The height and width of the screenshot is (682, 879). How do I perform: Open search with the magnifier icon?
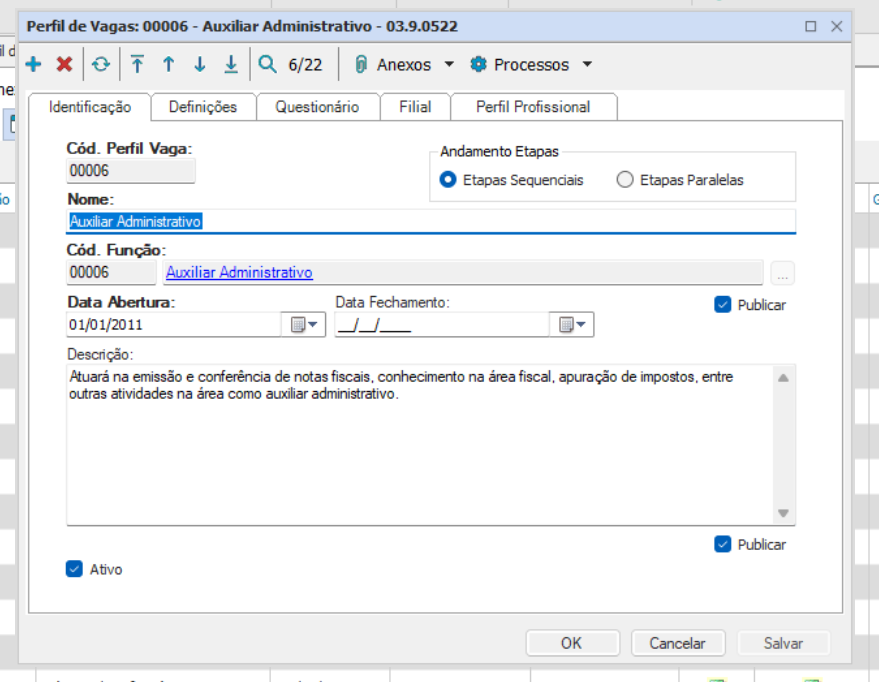click(x=267, y=64)
